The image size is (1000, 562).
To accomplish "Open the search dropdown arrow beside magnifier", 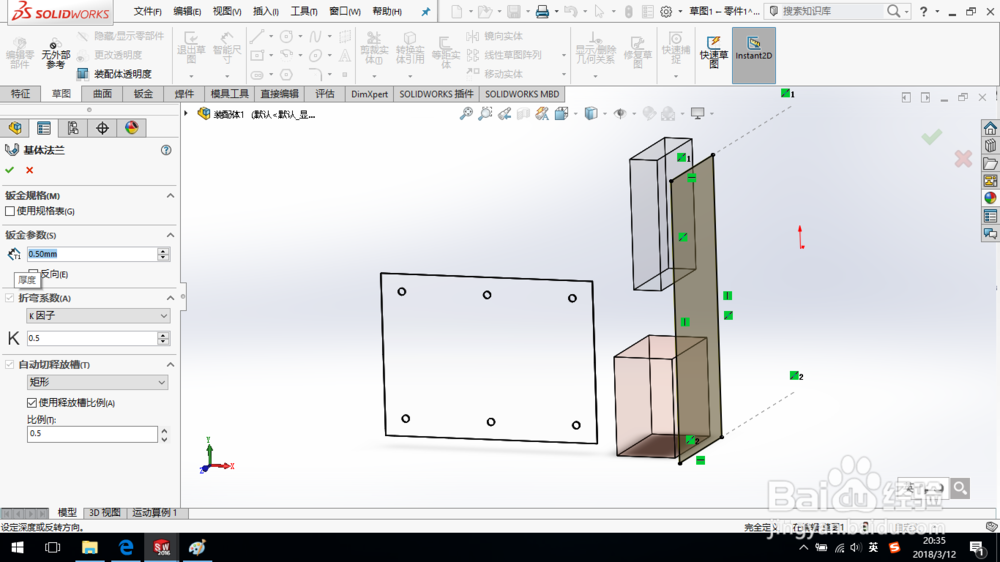I will [x=906, y=11].
